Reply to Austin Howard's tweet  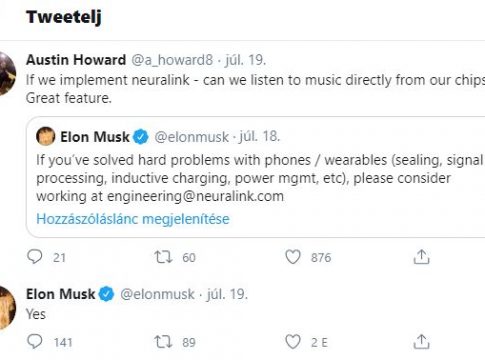pyautogui.click(x=35, y=257)
